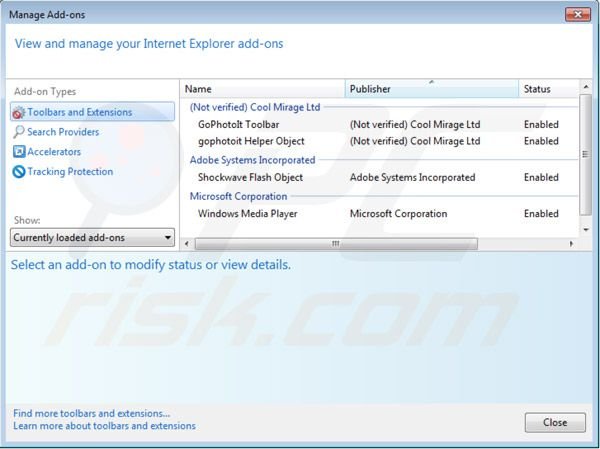Open Find more toolbars and extensions link

(92, 414)
